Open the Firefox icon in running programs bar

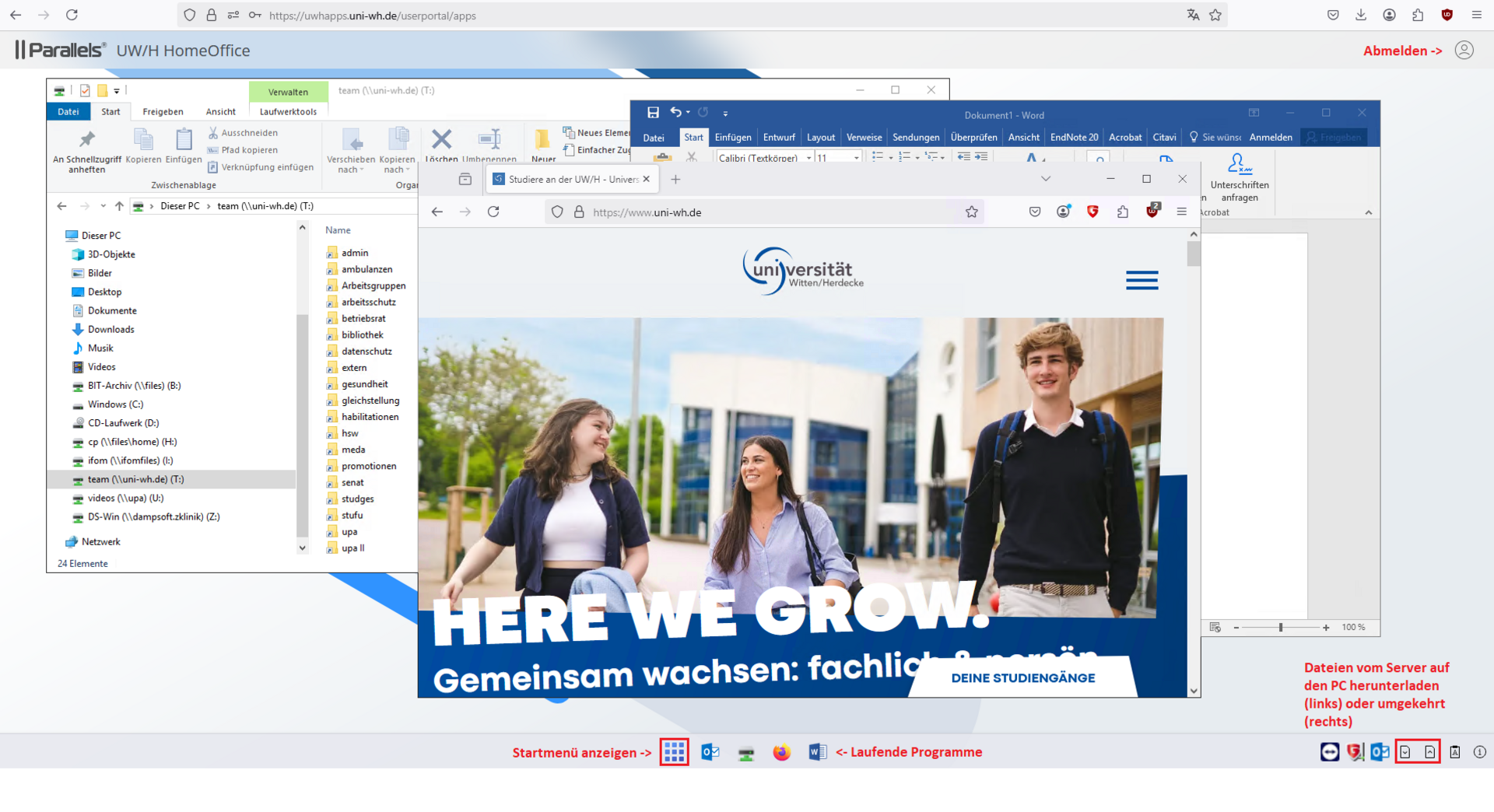point(782,752)
